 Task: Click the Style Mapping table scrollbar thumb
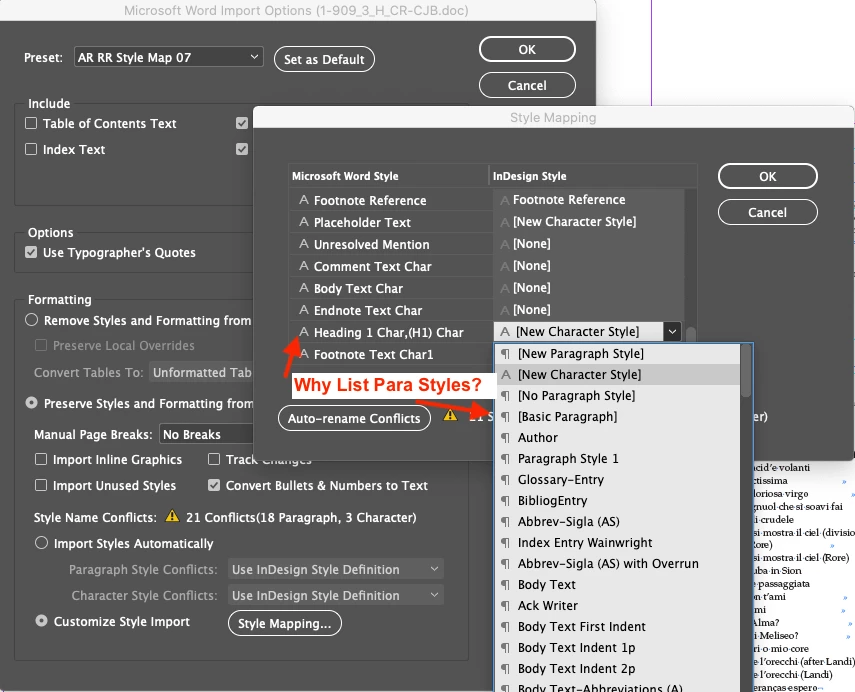(x=691, y=334)
